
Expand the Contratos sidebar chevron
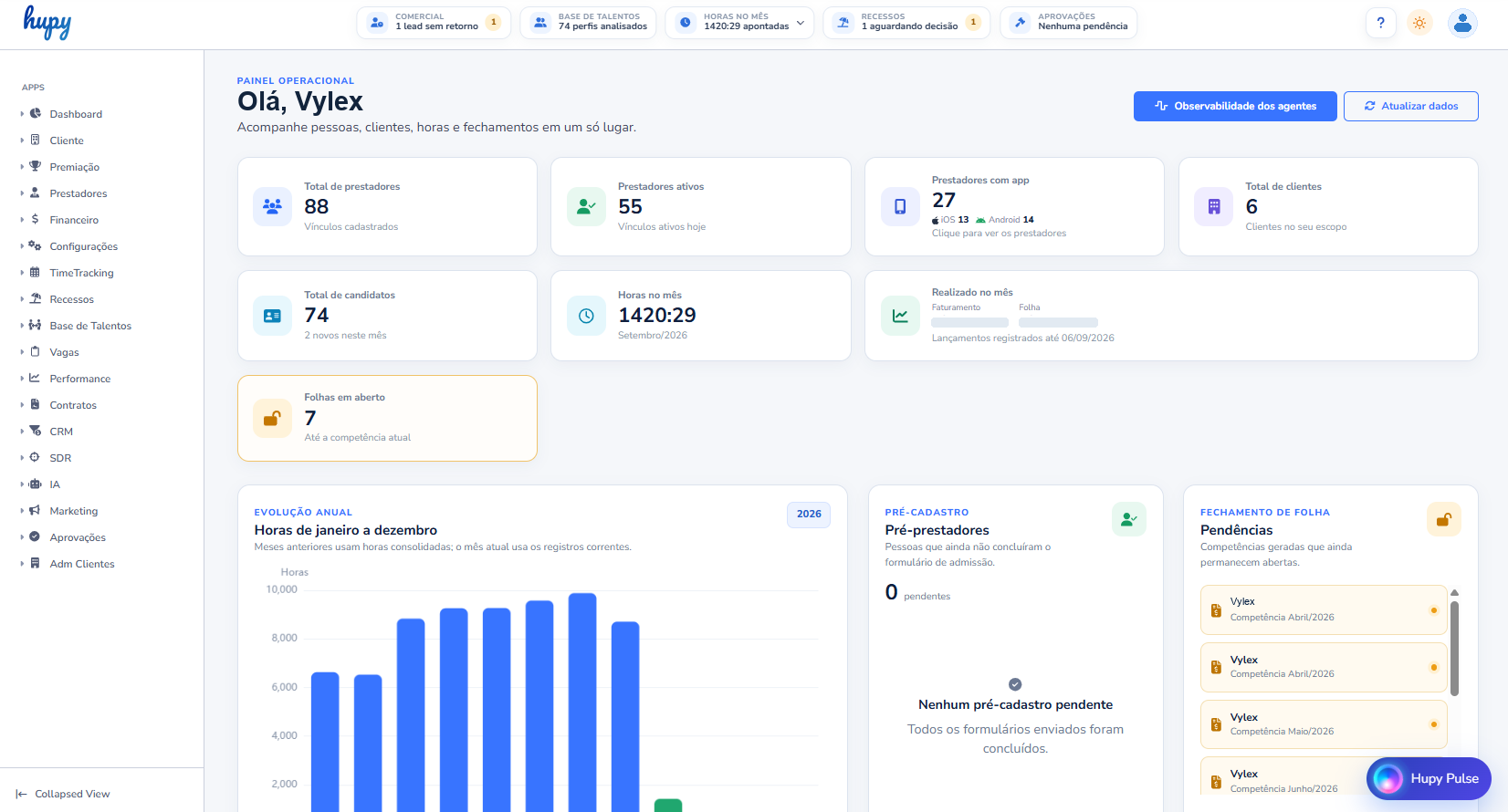click(22, 405)
